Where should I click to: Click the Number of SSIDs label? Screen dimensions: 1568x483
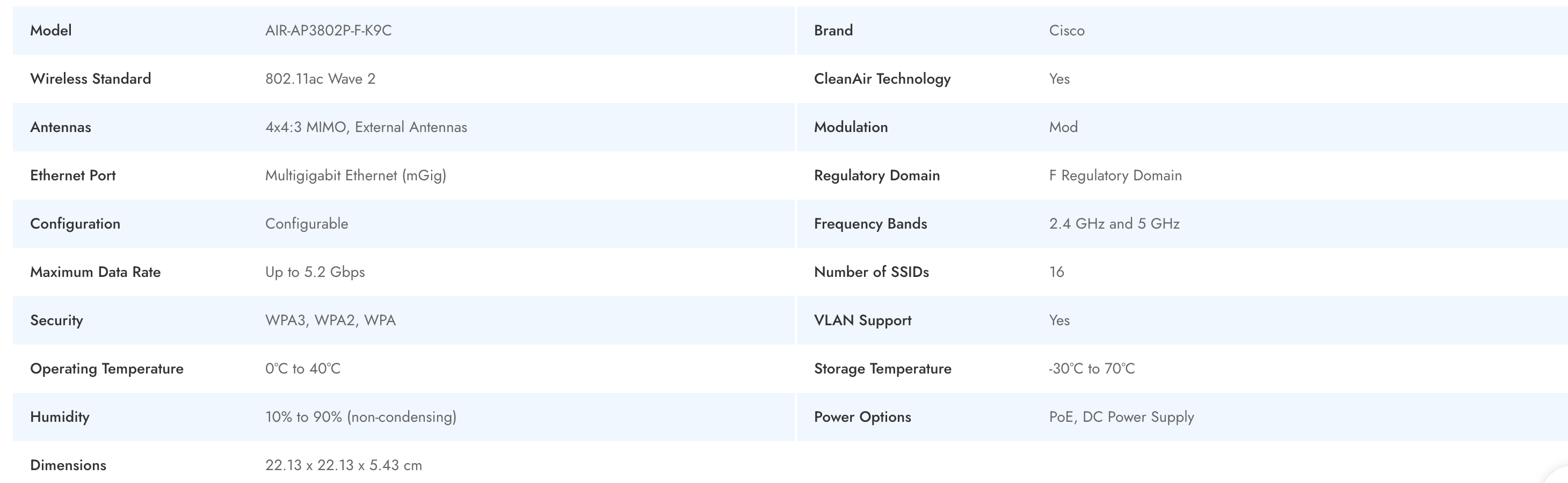click(x=871, y=272)
